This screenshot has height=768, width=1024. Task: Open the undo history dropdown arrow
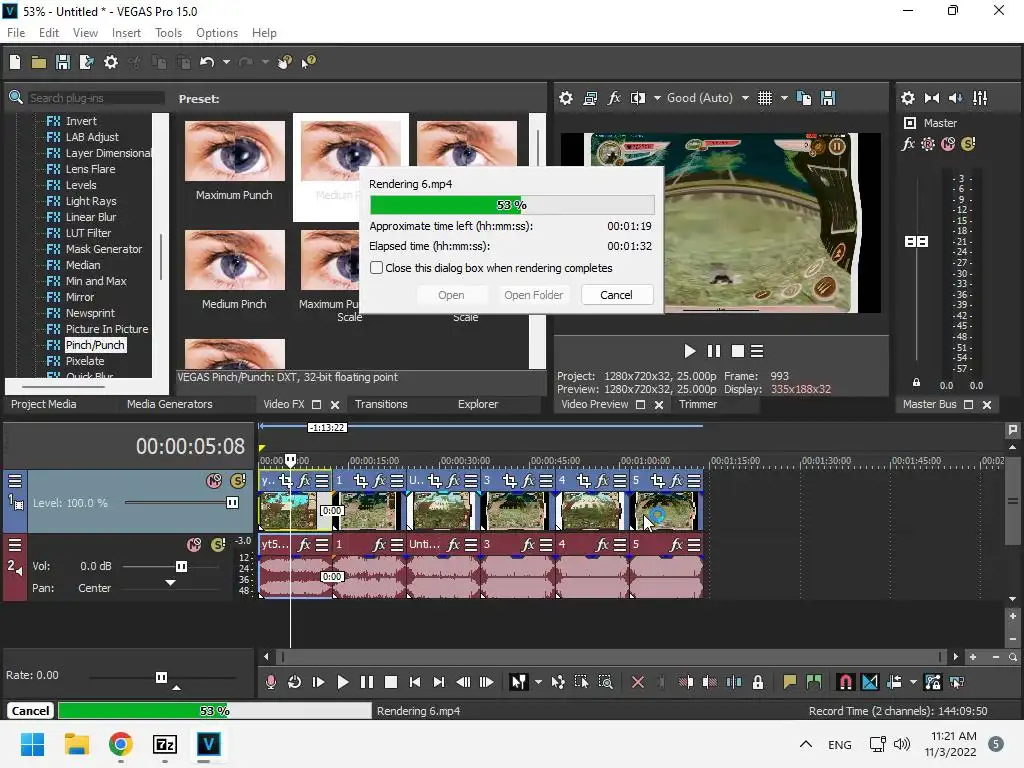(x=227, y=62)
